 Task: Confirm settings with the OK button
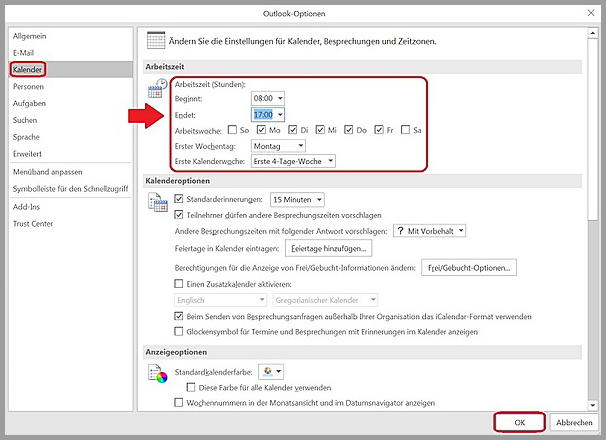[x=519, y=423]
